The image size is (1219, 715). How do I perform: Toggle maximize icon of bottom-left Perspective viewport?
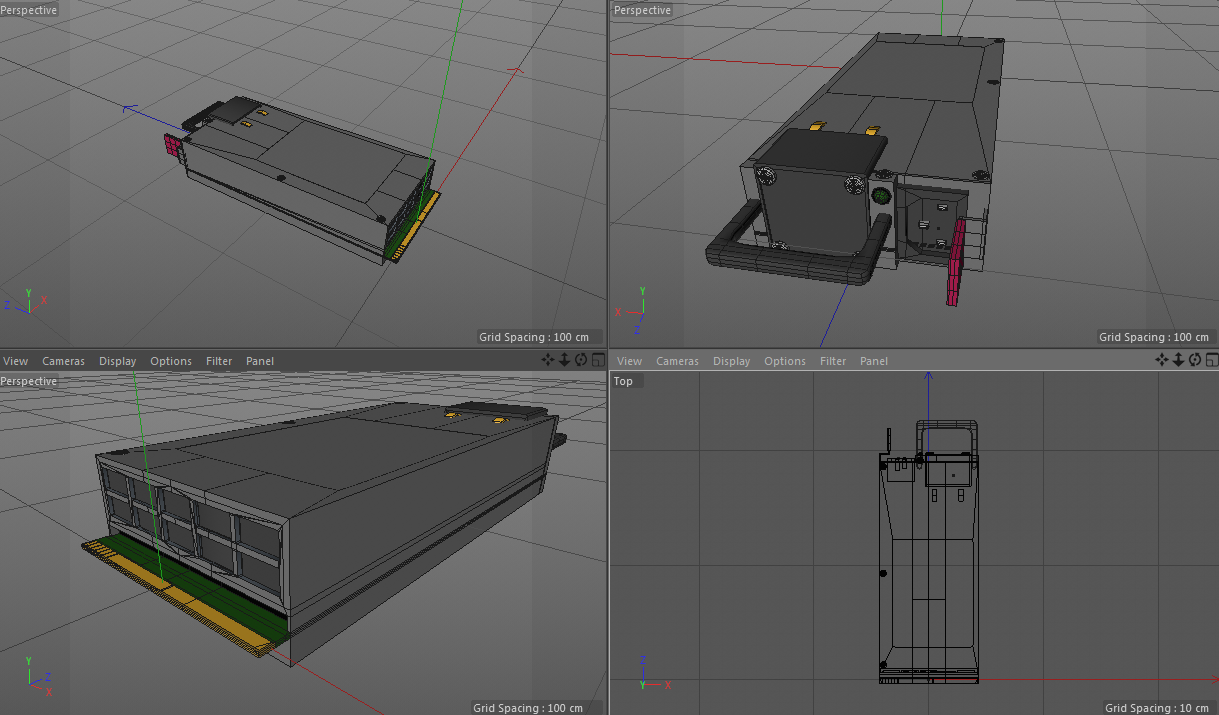click(x=598, y=360)
